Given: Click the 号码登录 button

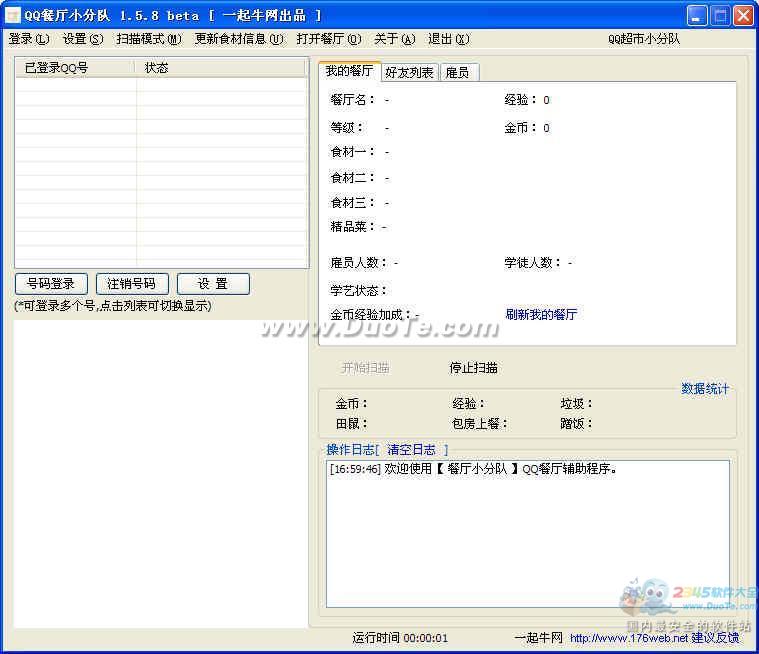Looking at the screenshot, I should [51, 284].
